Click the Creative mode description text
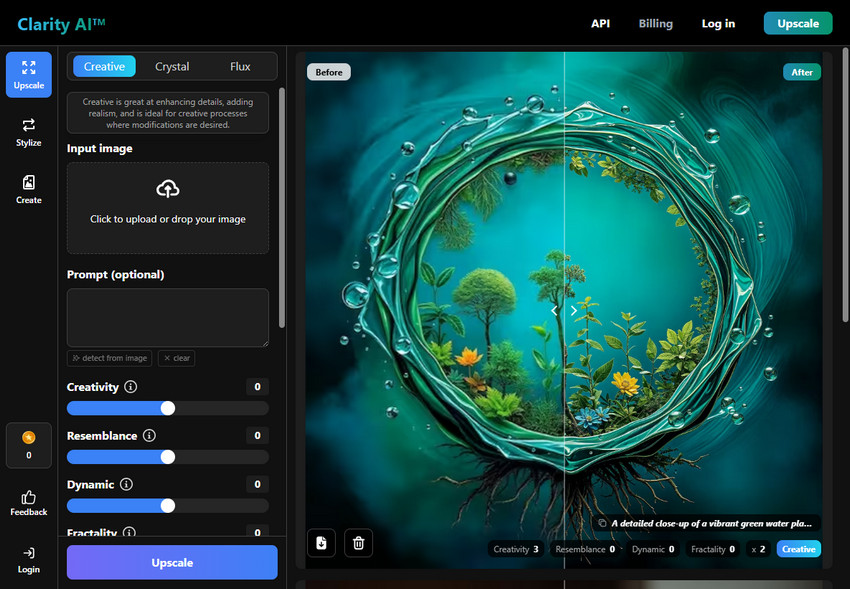 [168, 113]
